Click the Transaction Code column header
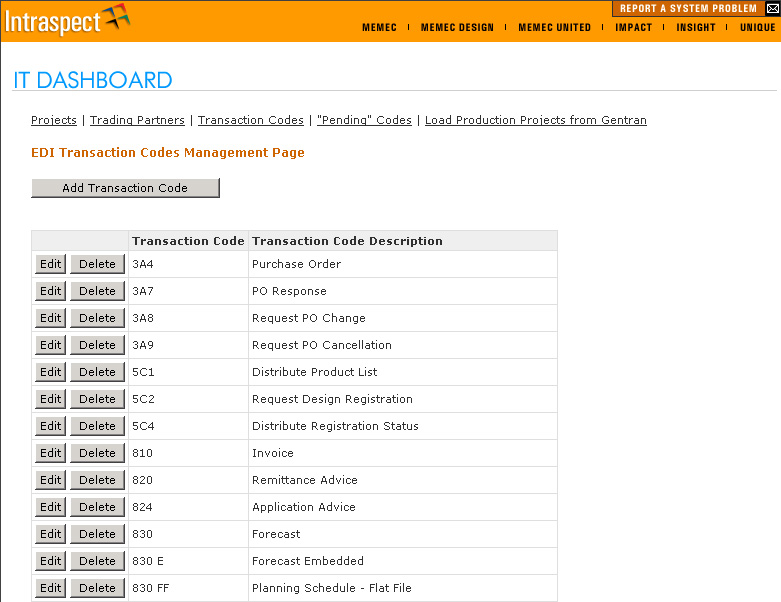781x602 pixels. (188, 241)
